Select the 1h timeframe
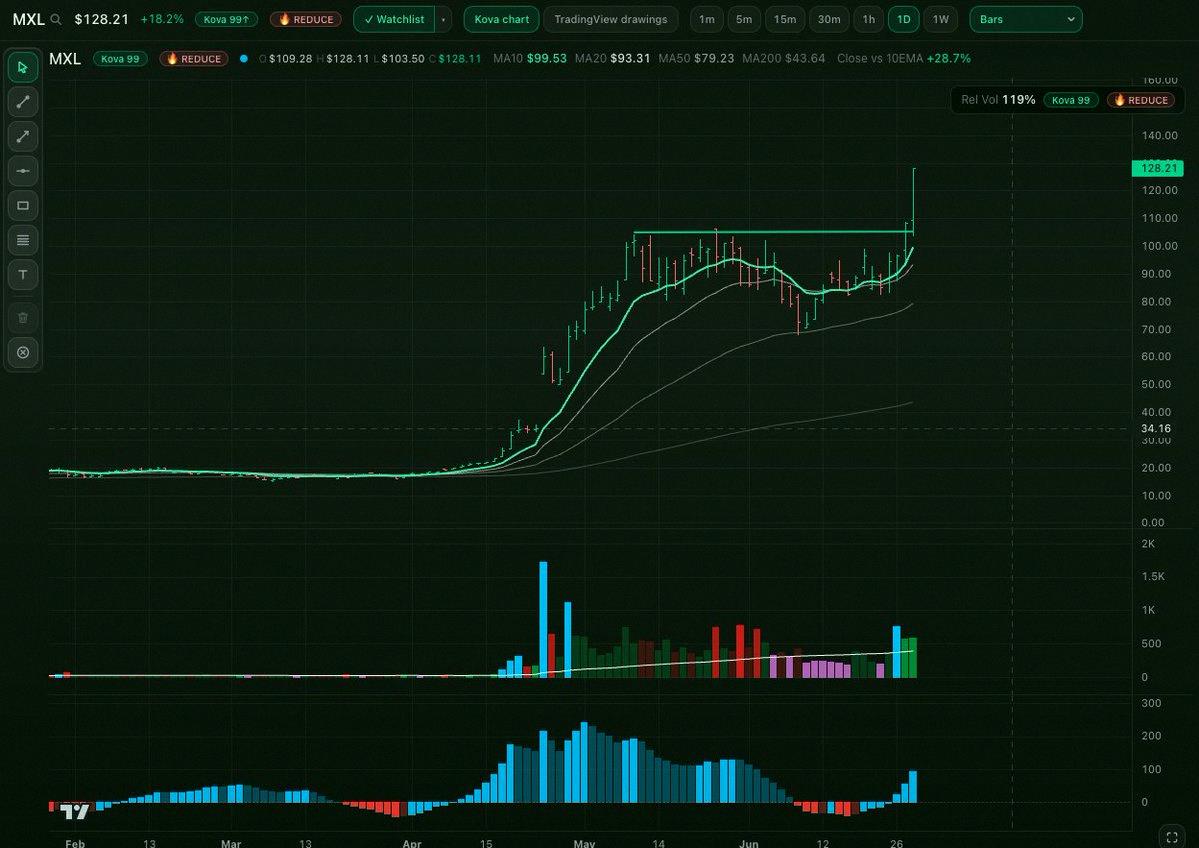The image size is (1199, 848). (x=869, y=19)
